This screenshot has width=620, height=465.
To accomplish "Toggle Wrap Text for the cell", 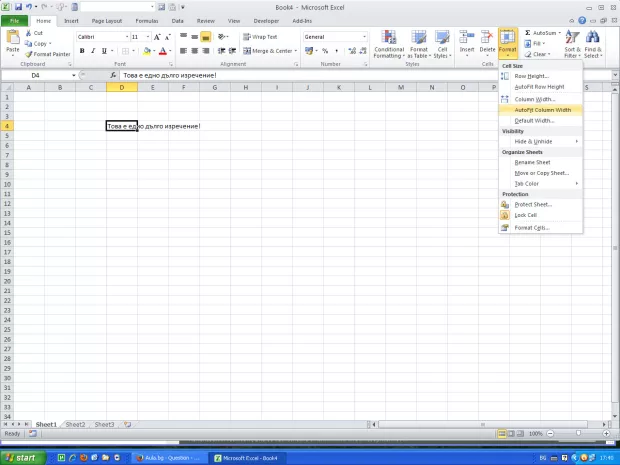I will [x=259, y=37].
